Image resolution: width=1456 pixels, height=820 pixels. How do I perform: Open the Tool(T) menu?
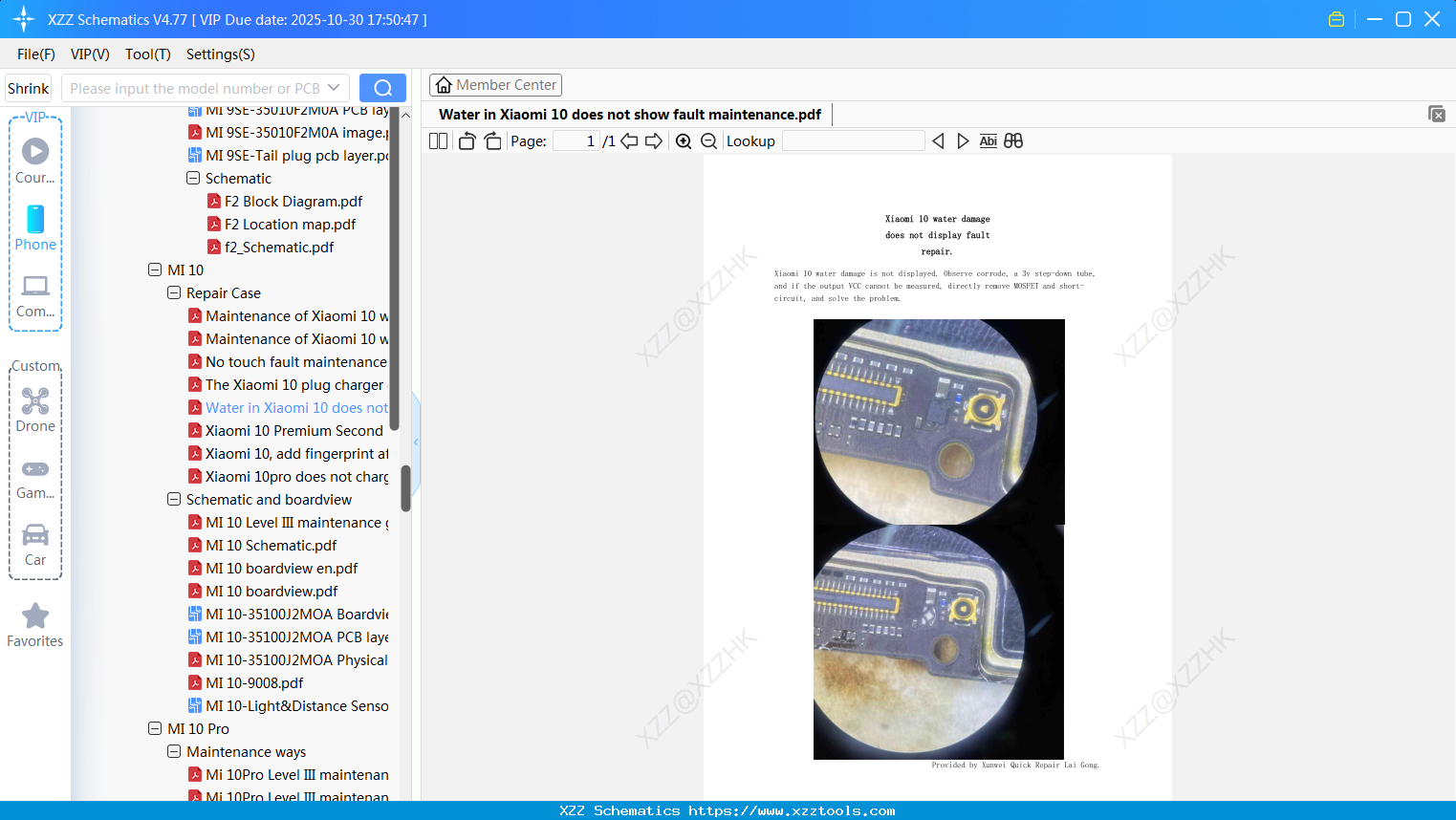pyautogui.click(x=148, y=54)
